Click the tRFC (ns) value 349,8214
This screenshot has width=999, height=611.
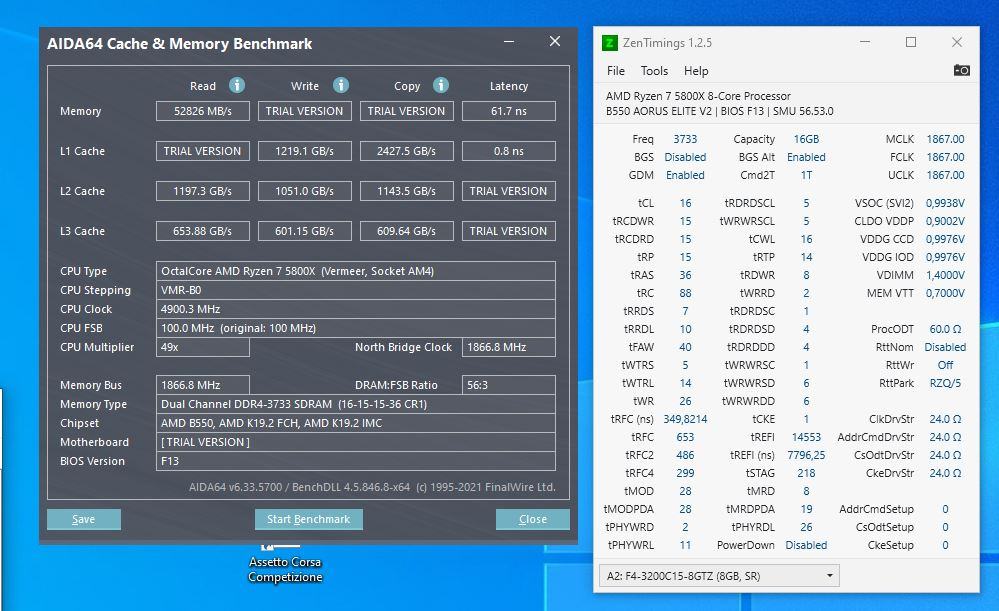click(685, 419)
